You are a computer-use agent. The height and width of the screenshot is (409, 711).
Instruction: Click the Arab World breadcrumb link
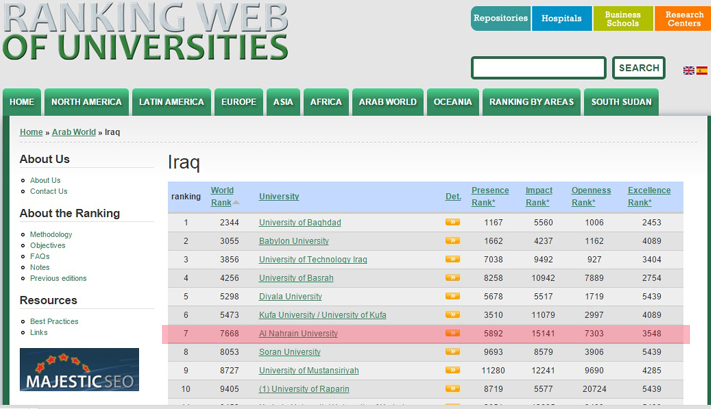[74, 132]
